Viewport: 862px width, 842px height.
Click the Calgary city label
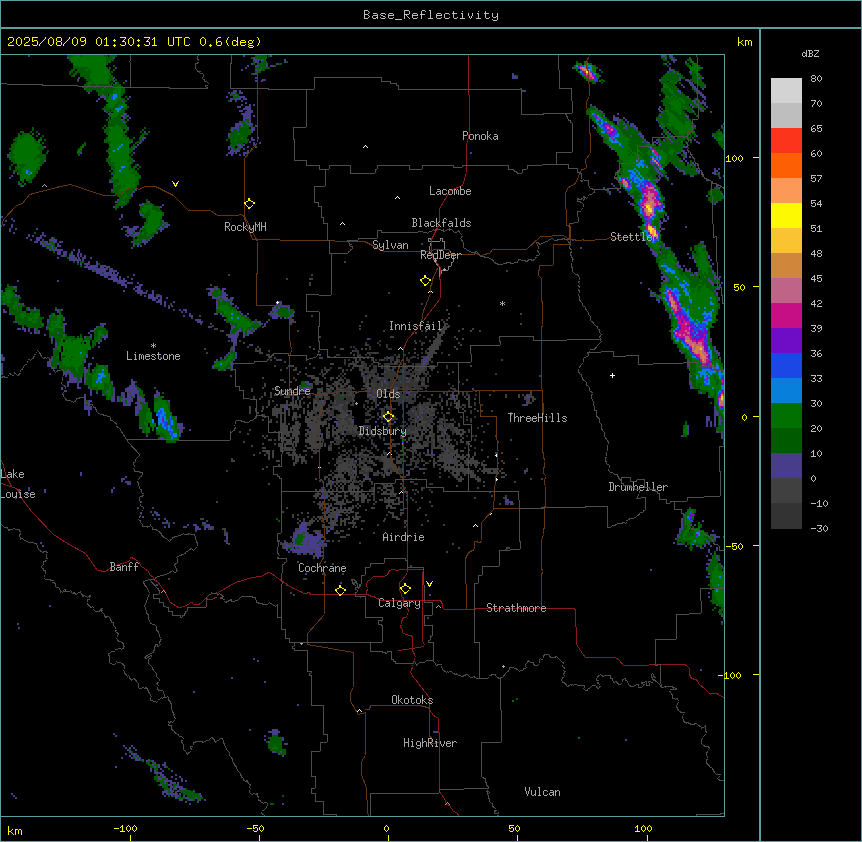[399, 603]
